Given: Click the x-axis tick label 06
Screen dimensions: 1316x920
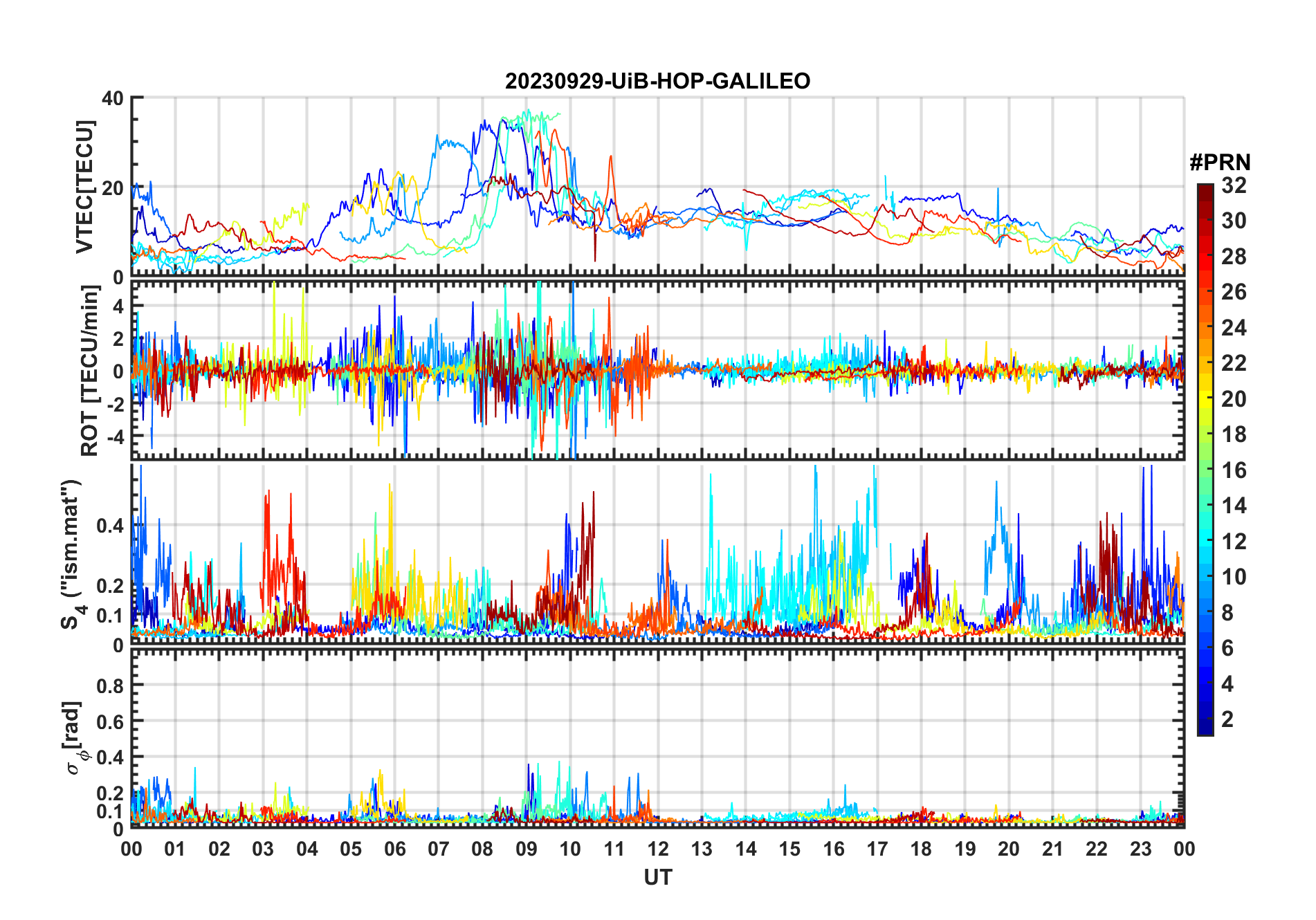Looking at the screenshot, I should [394, 849].
